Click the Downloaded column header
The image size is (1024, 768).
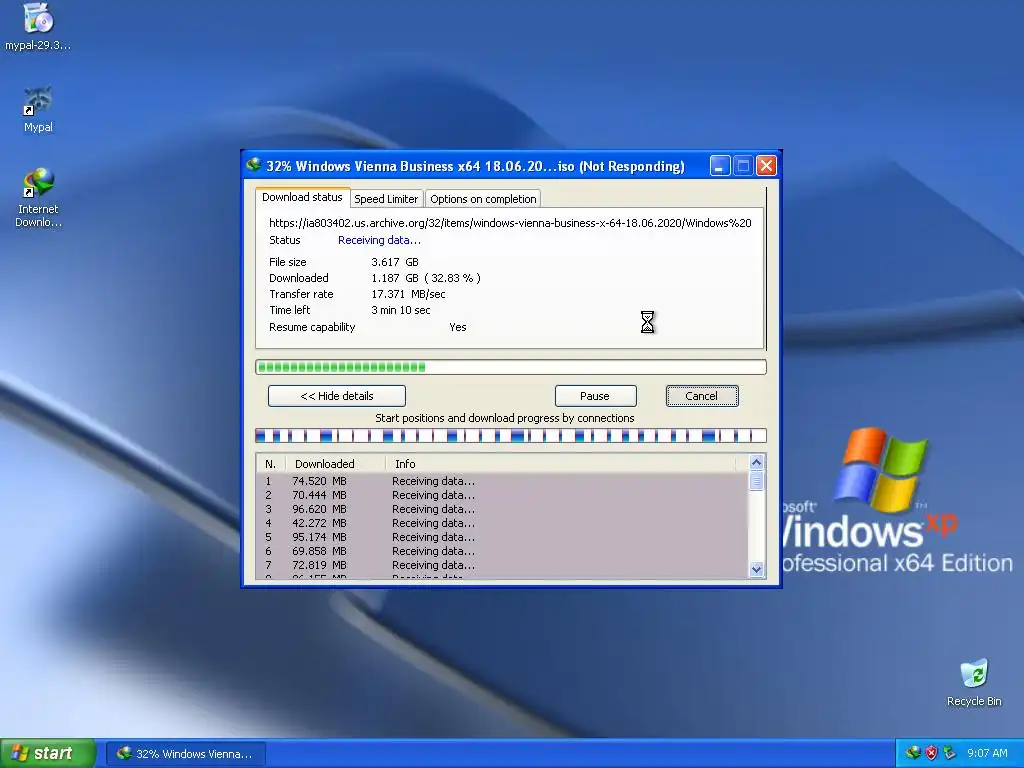pos(336,464)
